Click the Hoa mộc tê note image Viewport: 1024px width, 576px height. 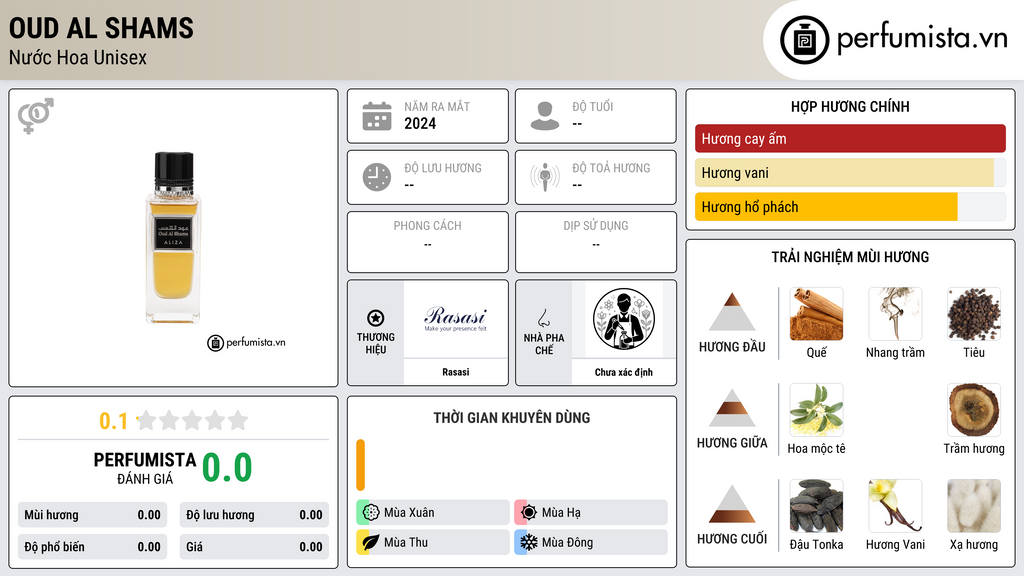point(816,410)
